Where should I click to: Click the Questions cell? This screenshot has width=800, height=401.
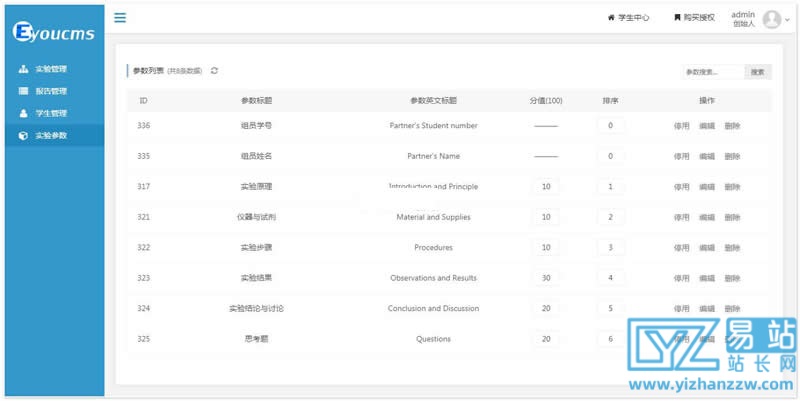click(433, 339)
